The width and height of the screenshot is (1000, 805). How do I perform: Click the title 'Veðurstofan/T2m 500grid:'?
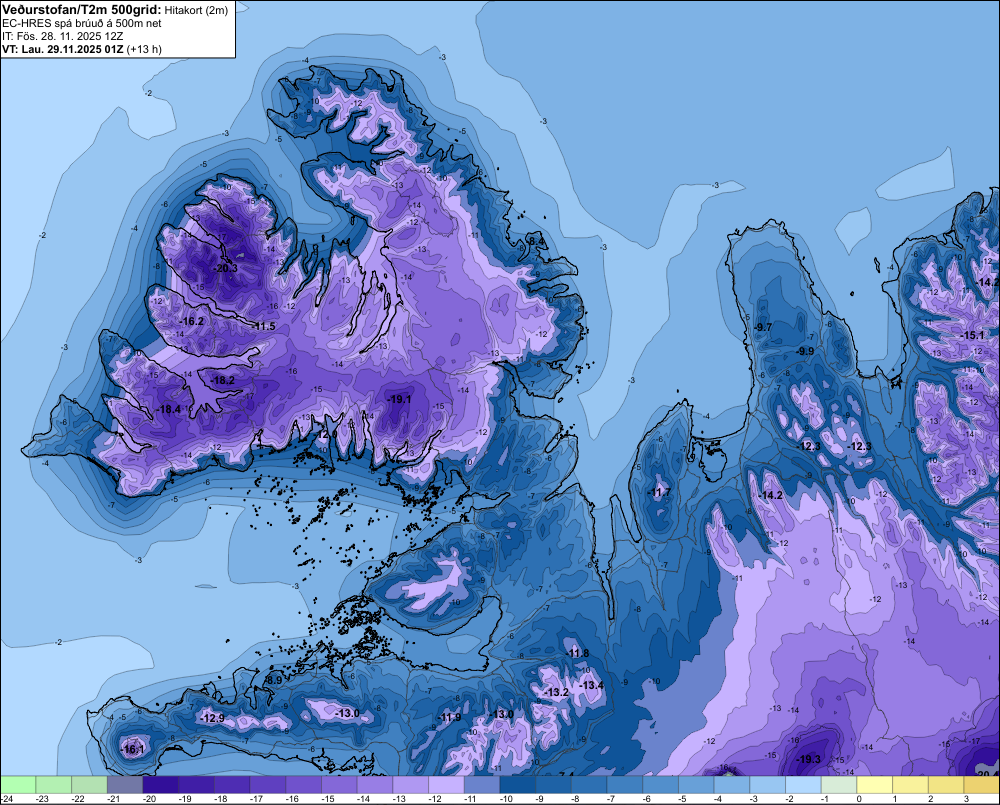click(x=82, y=9)
